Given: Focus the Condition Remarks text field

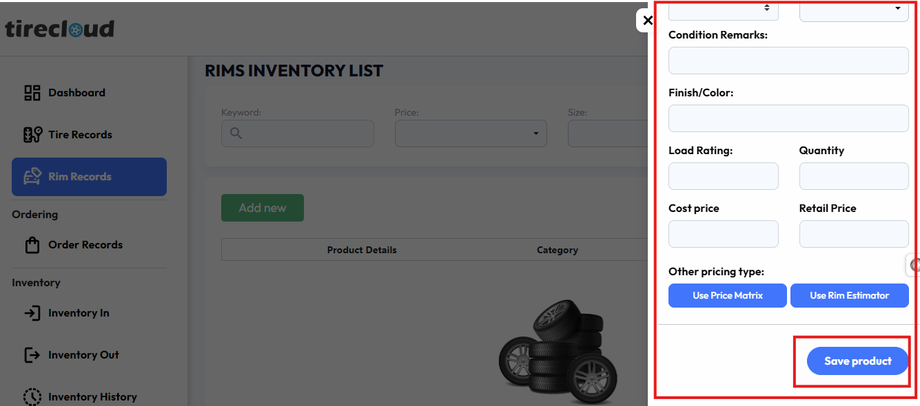Looking at the screenshot, I should point(788,60).
